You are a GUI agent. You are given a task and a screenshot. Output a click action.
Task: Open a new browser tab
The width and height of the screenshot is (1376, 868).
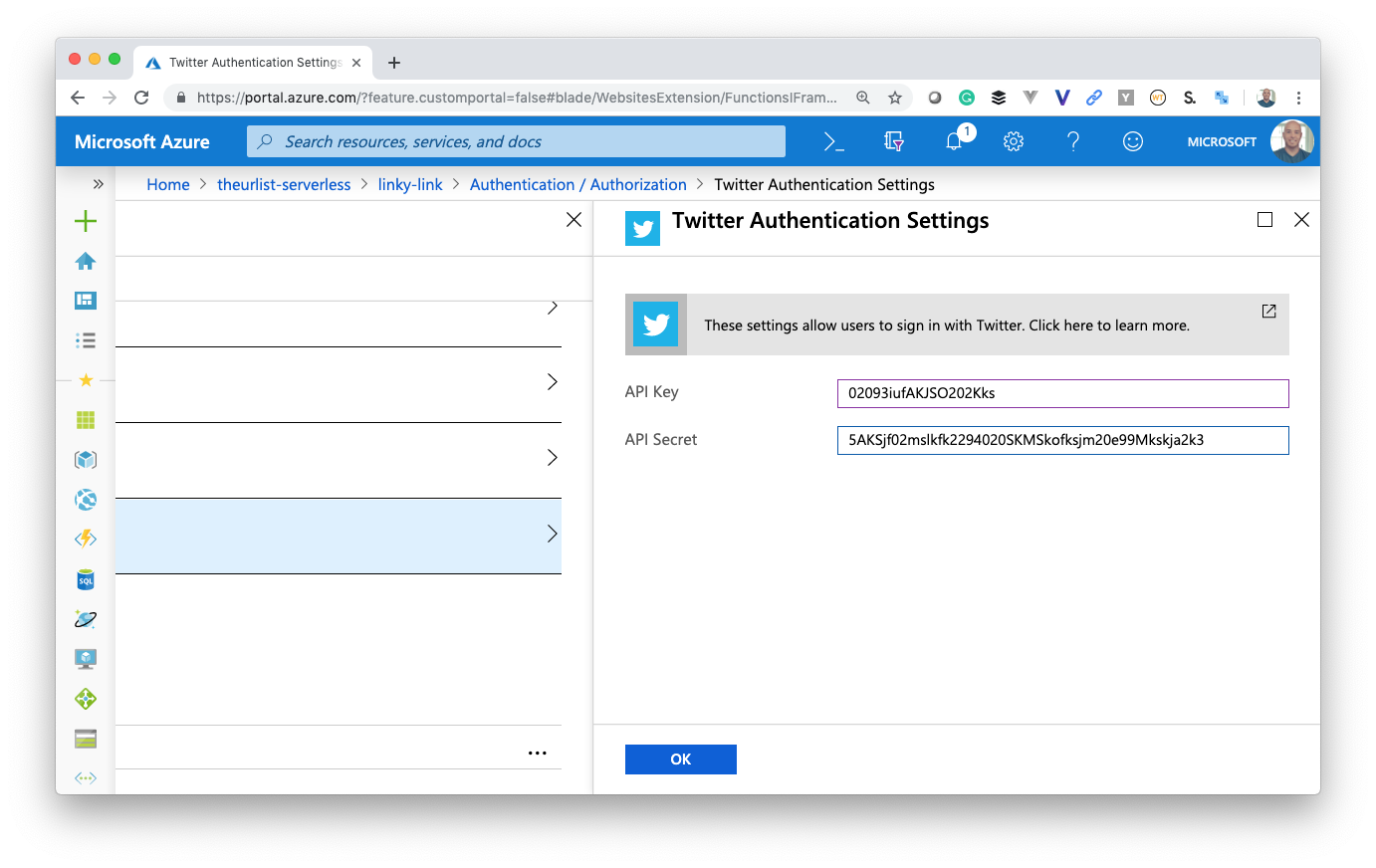pos(394,63)
